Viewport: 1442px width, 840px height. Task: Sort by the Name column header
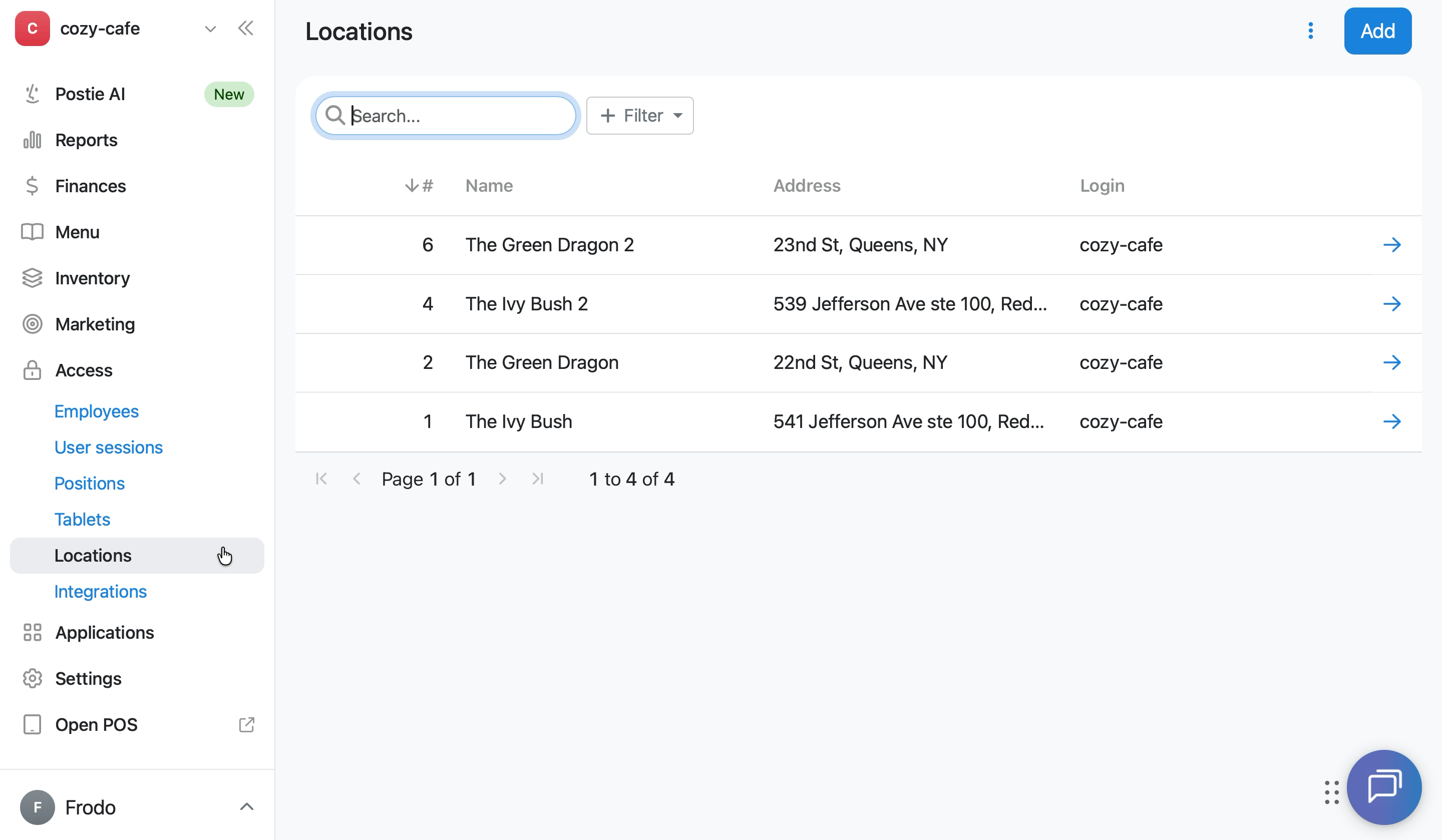489,186
